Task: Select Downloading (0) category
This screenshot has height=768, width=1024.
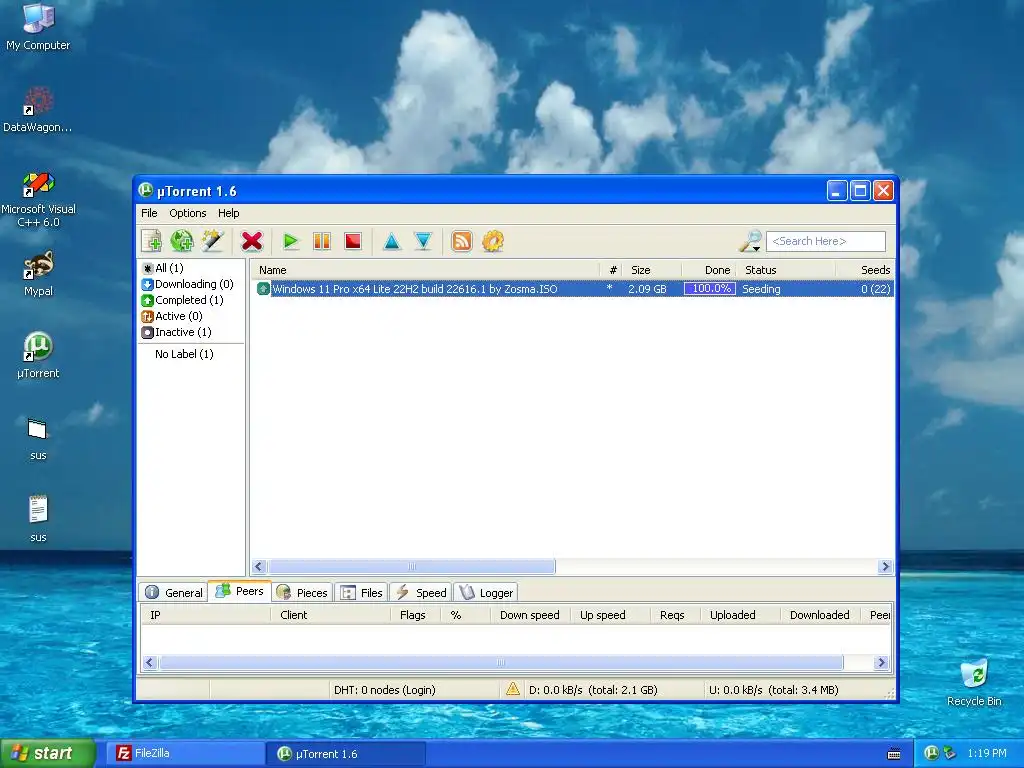Action: tap(187, 284)
